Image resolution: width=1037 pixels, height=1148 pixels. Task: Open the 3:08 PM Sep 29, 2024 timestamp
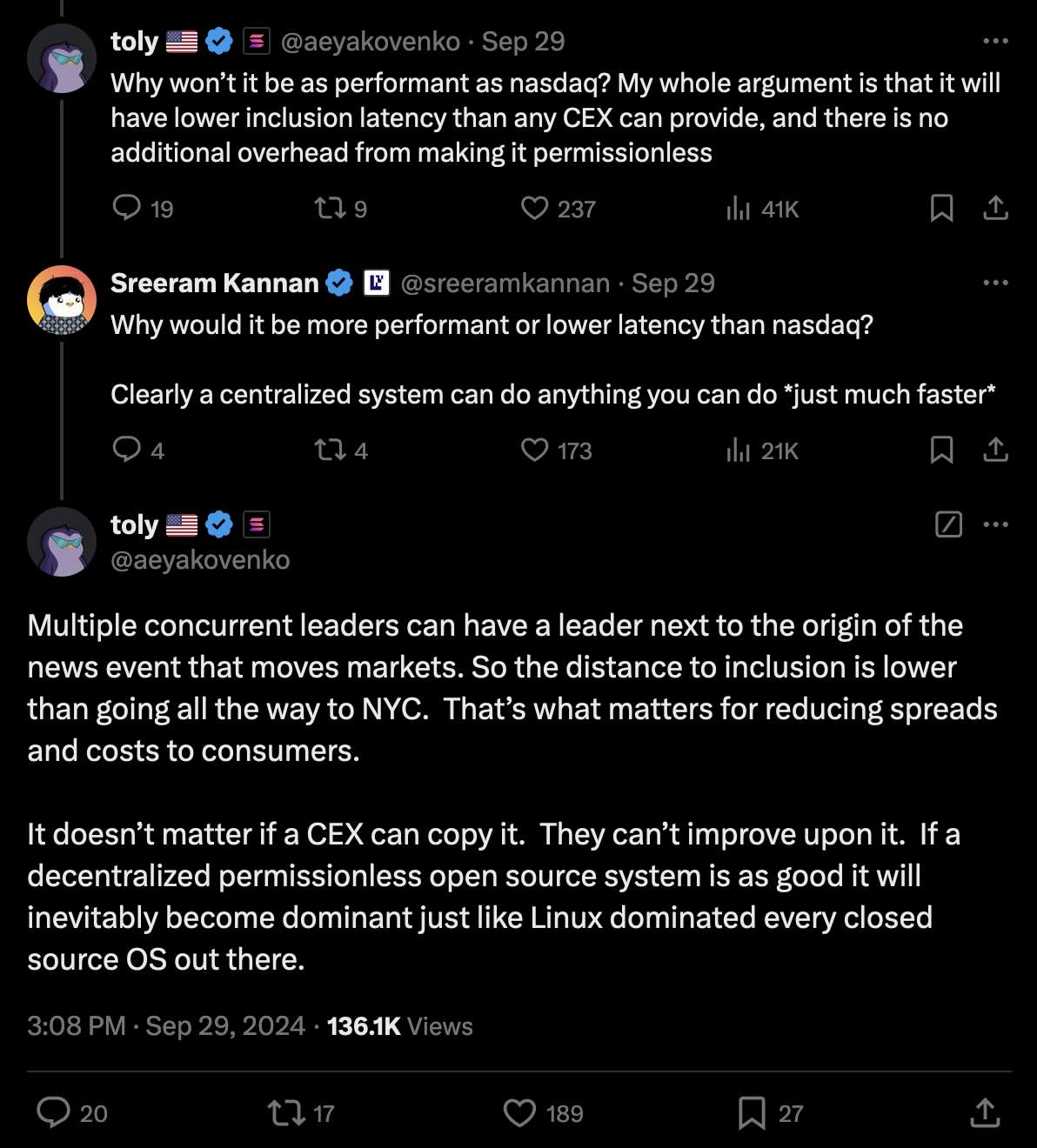[166, 1026]
